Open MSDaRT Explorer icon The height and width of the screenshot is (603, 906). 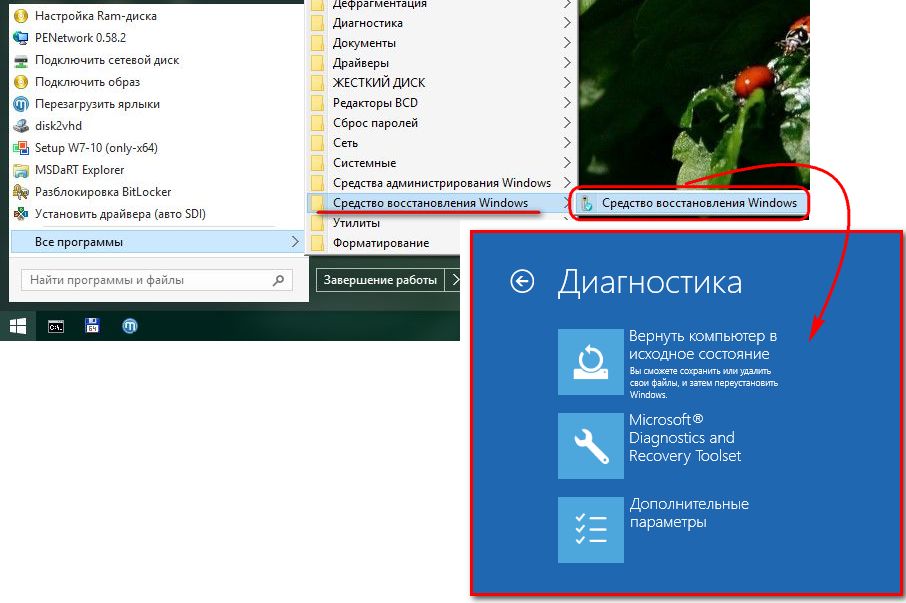click(21, 170)
